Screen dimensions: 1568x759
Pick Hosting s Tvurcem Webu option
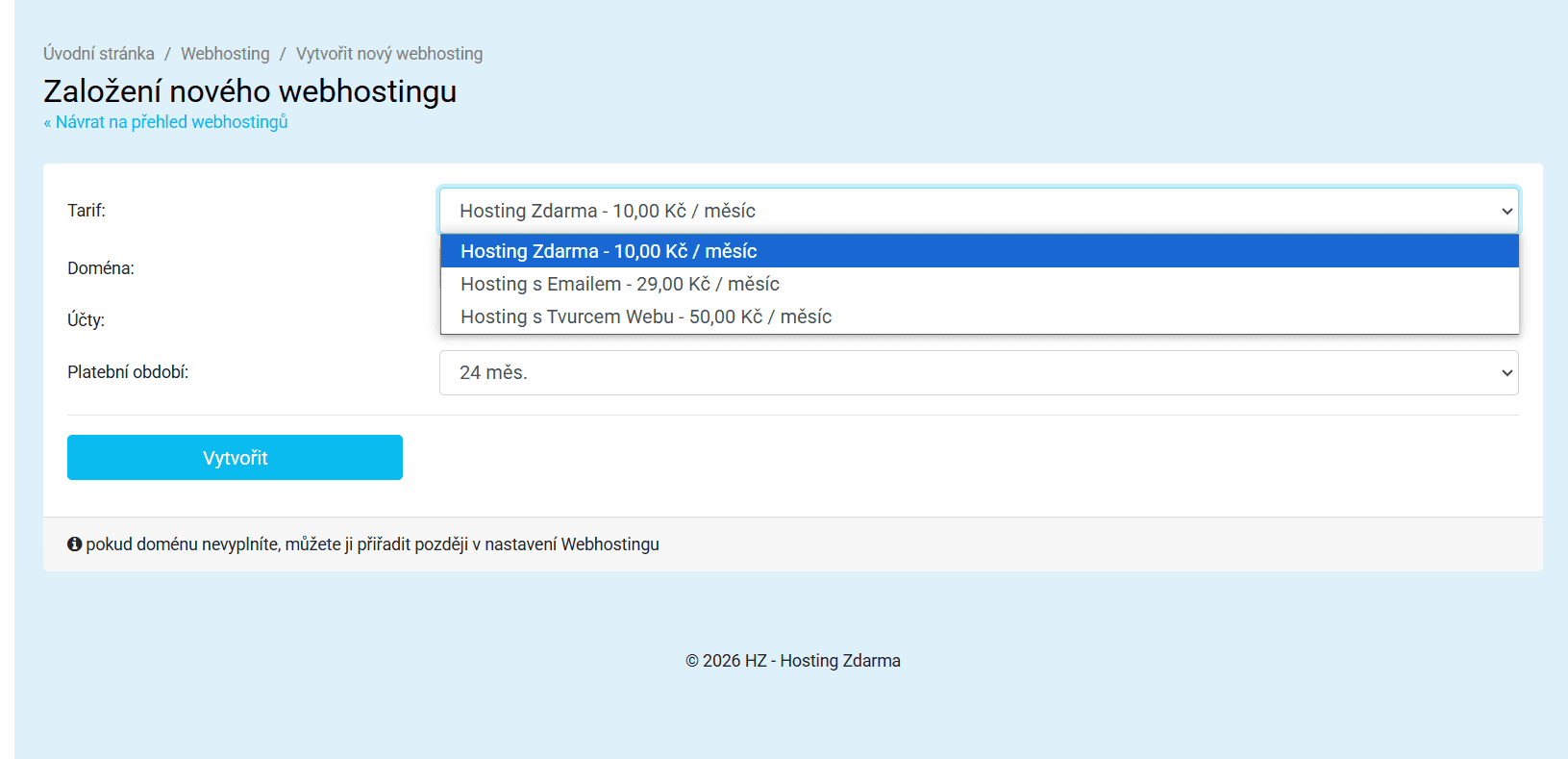[x=645, y=316]
